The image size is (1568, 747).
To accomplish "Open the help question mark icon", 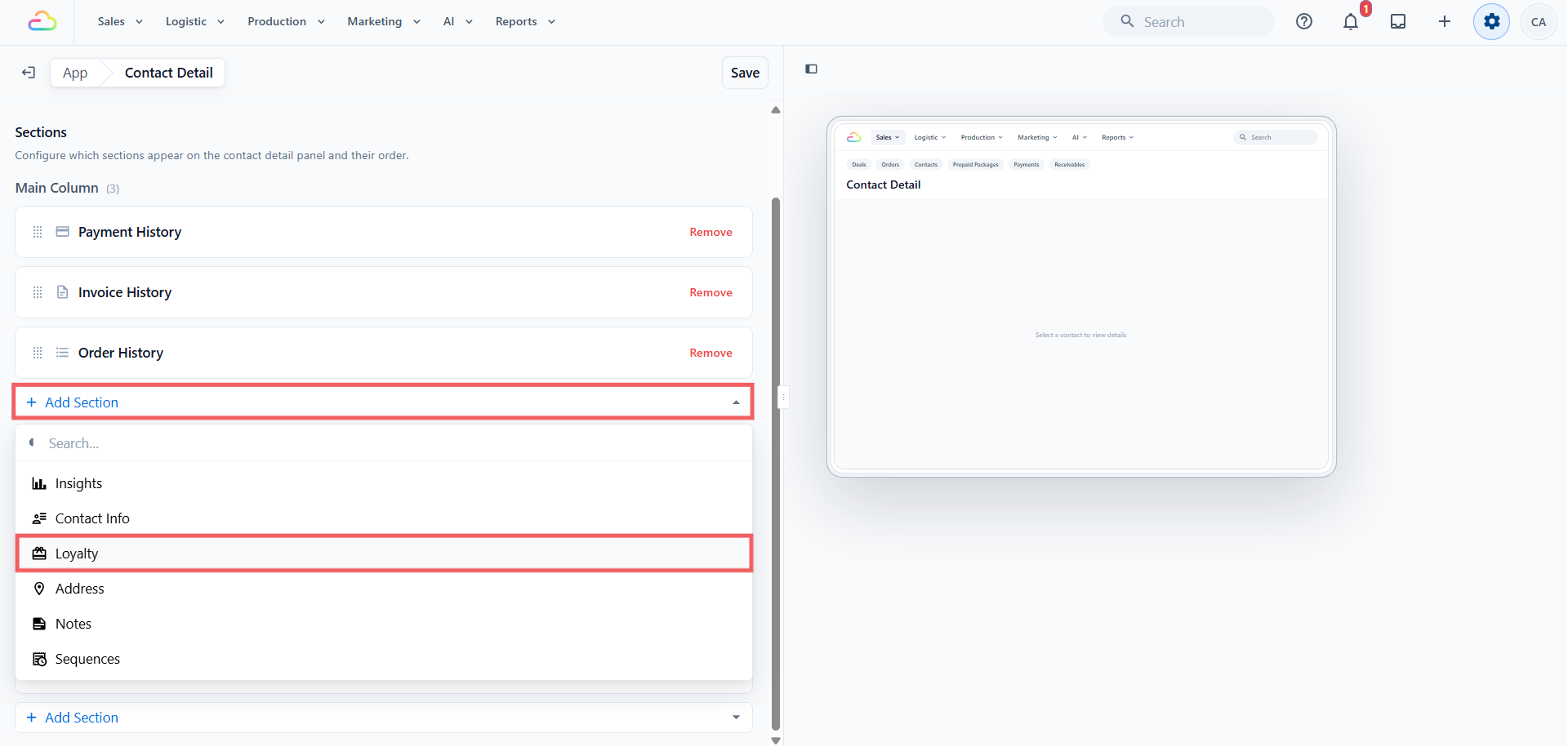I will pos(1304,22).
